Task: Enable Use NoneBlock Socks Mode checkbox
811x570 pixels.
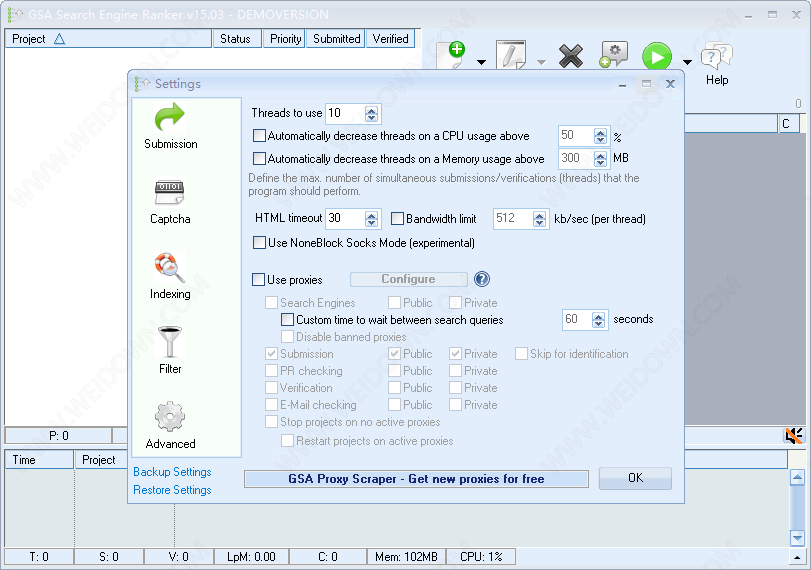Action: (x=259, y=243)
